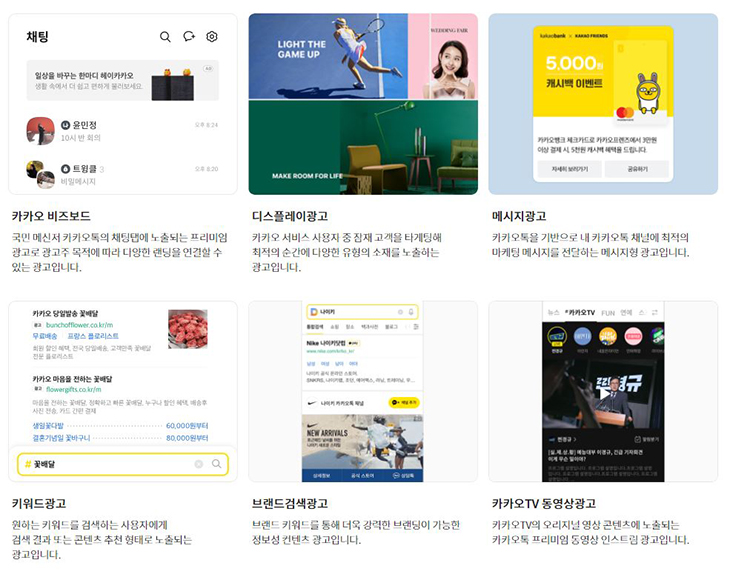The height and width of the screenshot is (577, 730).
Task: Open the 뉴스 tab in 카카오TV preview
Action: click(x=553, y=312)
